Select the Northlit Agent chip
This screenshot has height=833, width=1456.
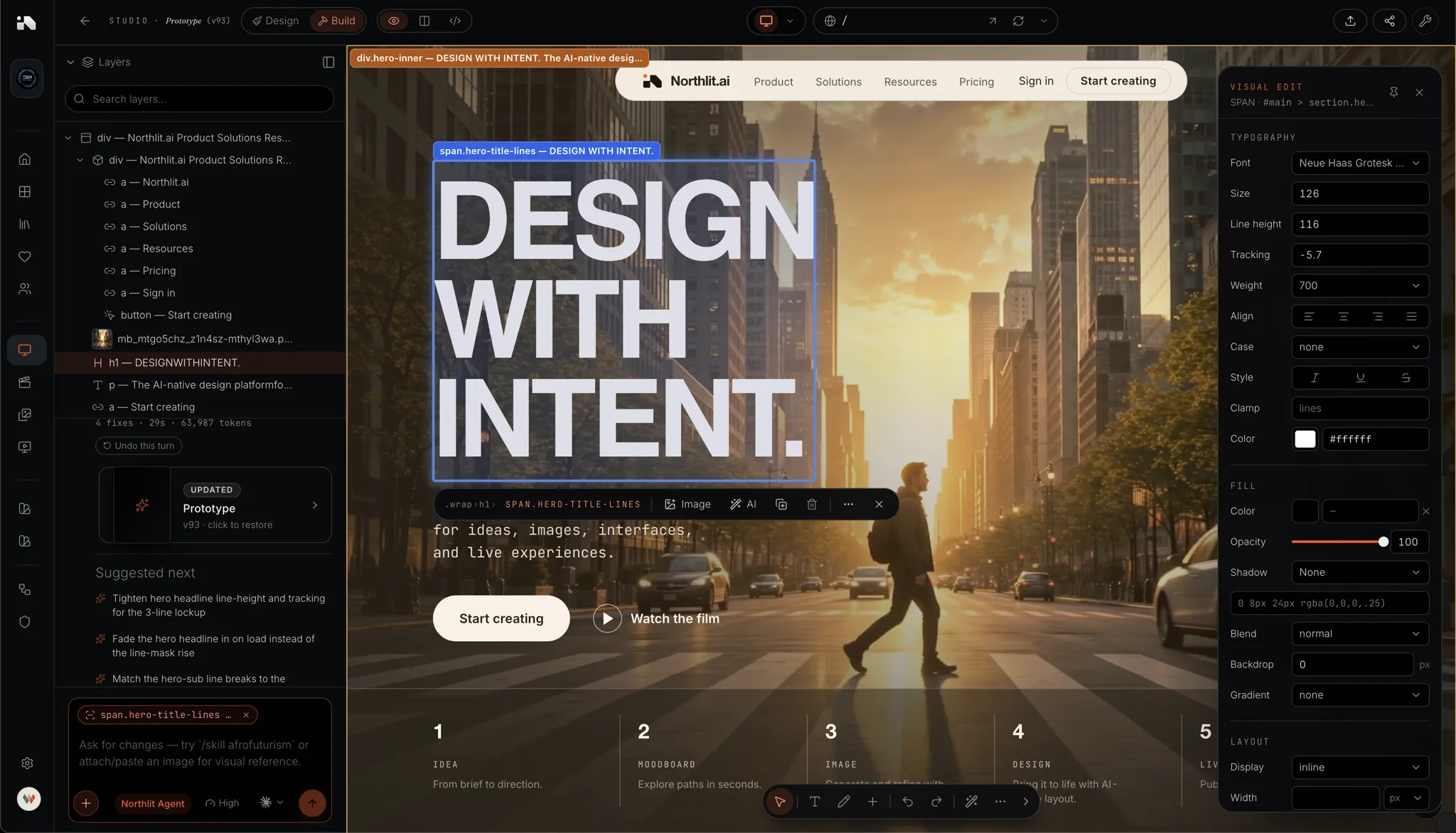[x=152, y=803]
